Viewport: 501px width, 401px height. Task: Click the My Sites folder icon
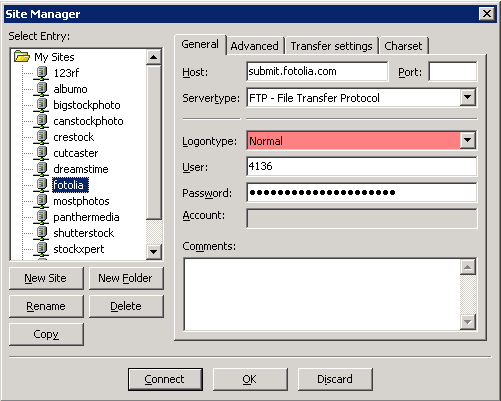[x=22, y=56]
